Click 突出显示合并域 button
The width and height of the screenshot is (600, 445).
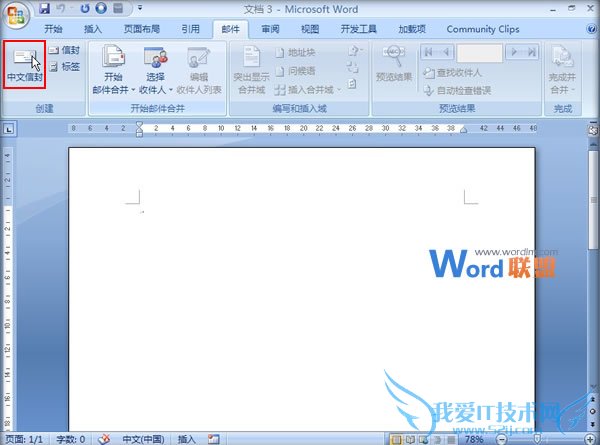pyautogui.click(x=251, y=69)
